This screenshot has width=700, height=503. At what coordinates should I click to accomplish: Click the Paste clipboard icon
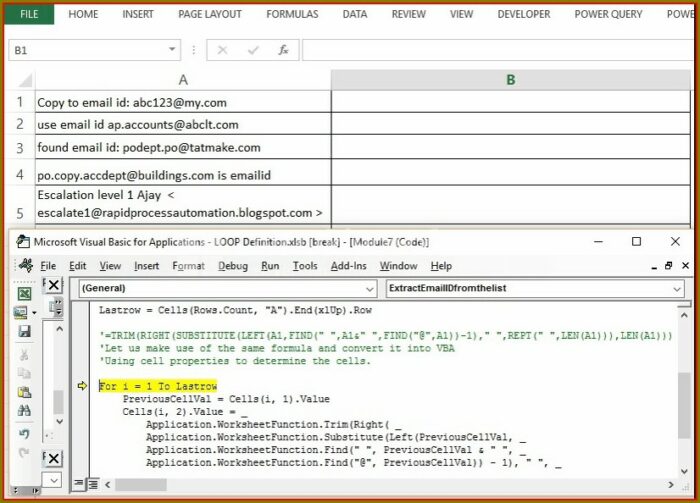(x=24, y=392)
